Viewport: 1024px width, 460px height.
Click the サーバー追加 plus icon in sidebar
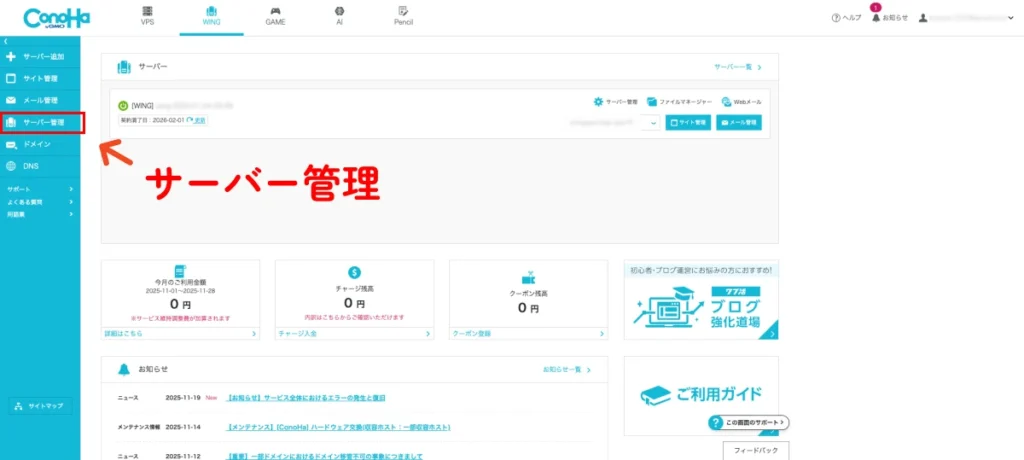11,57
